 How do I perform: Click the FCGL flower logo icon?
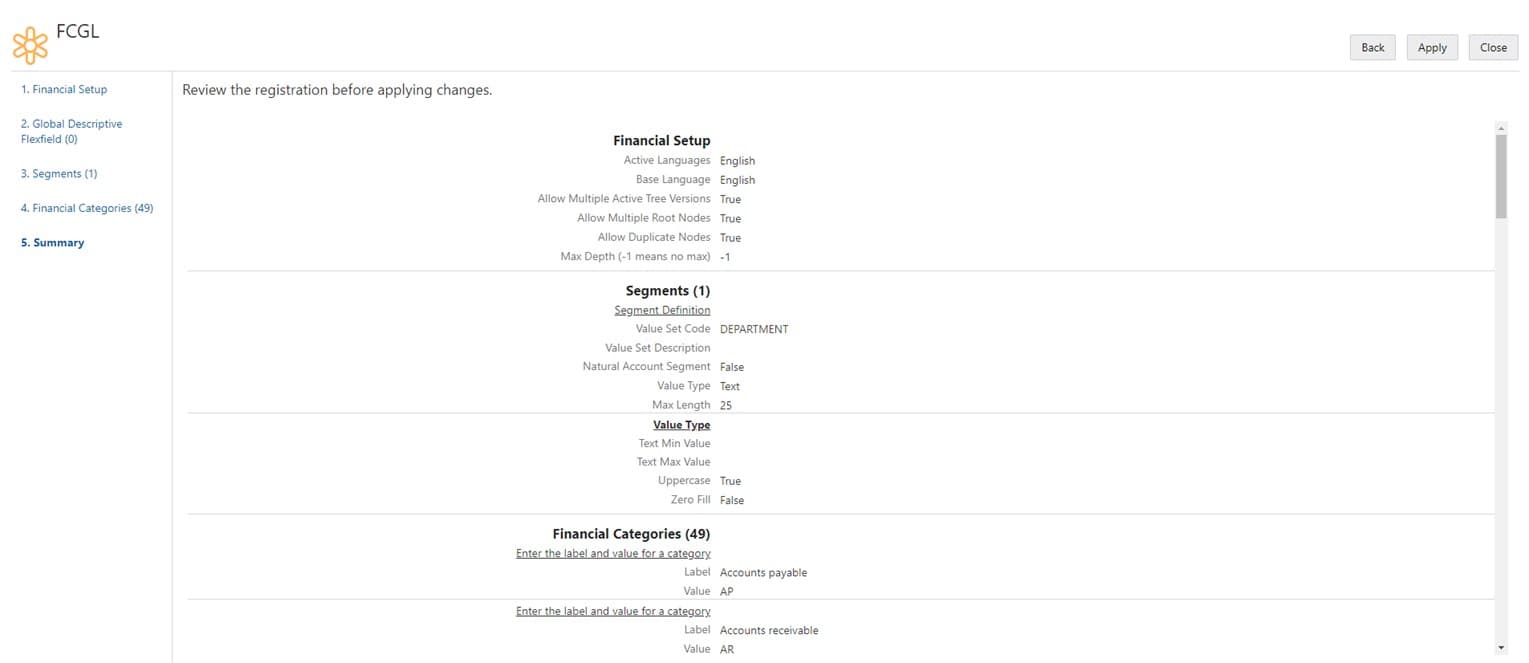pos(30,45)
